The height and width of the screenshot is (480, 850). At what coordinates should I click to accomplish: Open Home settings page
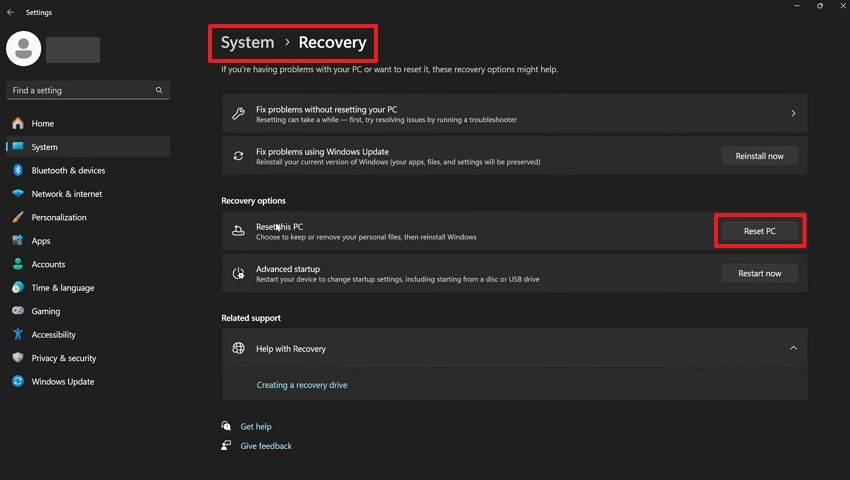click(42, 123)
